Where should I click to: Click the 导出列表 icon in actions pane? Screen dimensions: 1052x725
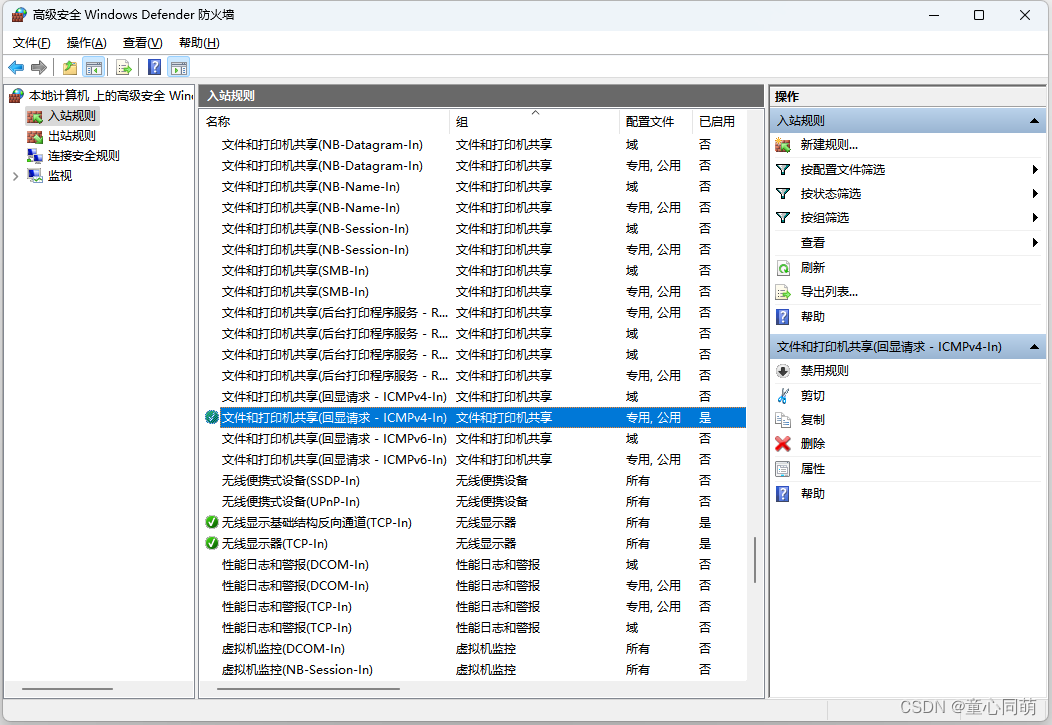[783, 292]
